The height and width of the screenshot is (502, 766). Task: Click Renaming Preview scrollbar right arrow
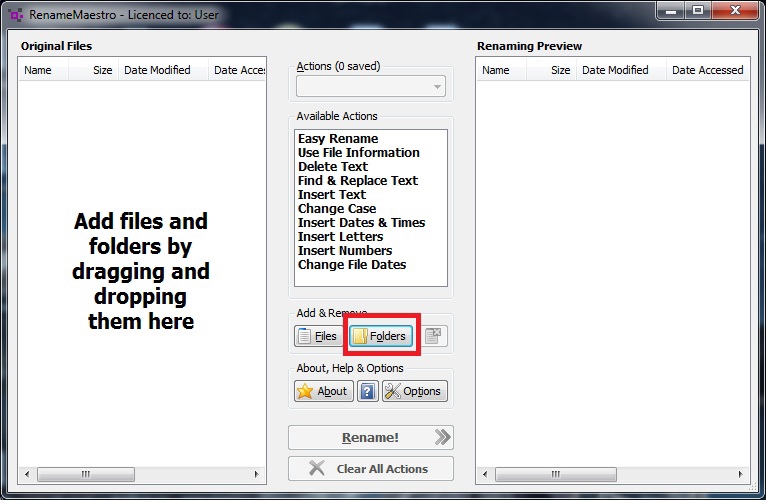740,474
